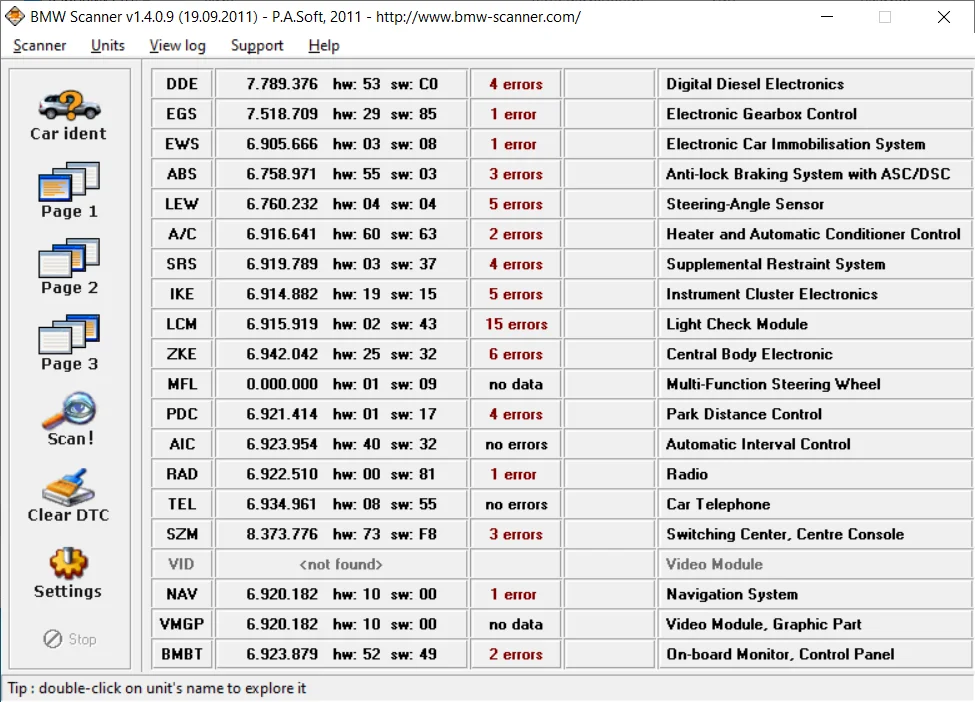Click 'Digital Diesel Electronics' description
975x702 pixels.
755,84
